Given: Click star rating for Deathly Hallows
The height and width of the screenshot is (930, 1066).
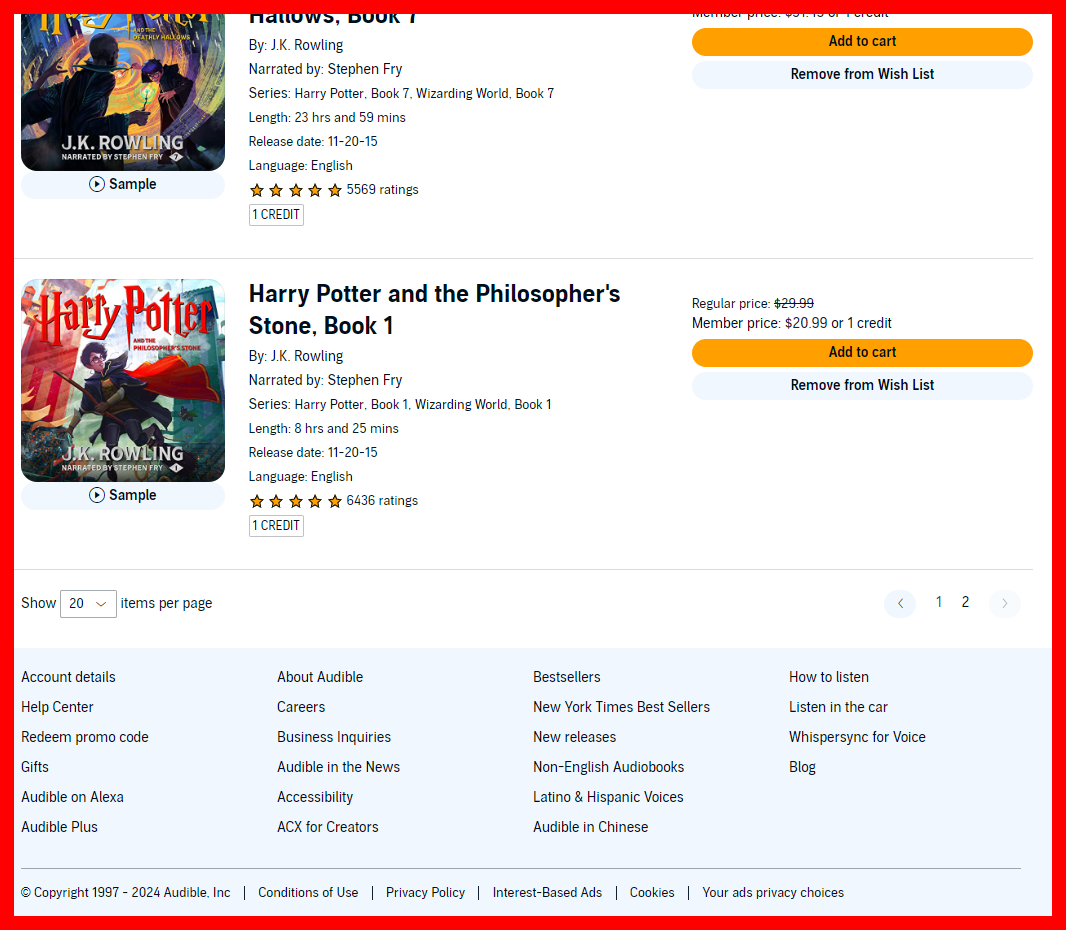Looking at the screenshot, I should [x=296, y=190].
